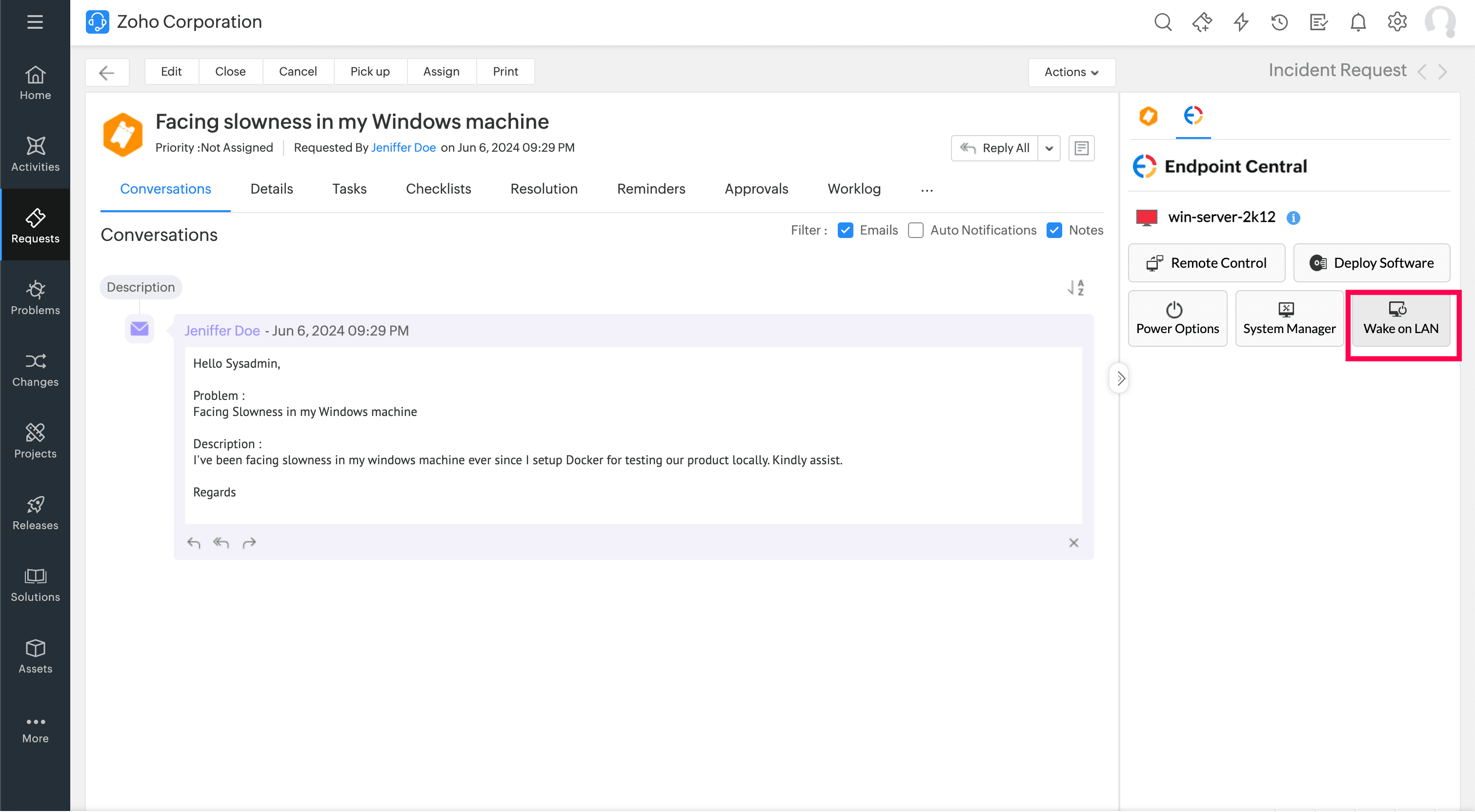The image size is (1475, 812).
Task: Click the info icon beside win-server-2k12
Action: [1293, 218]
